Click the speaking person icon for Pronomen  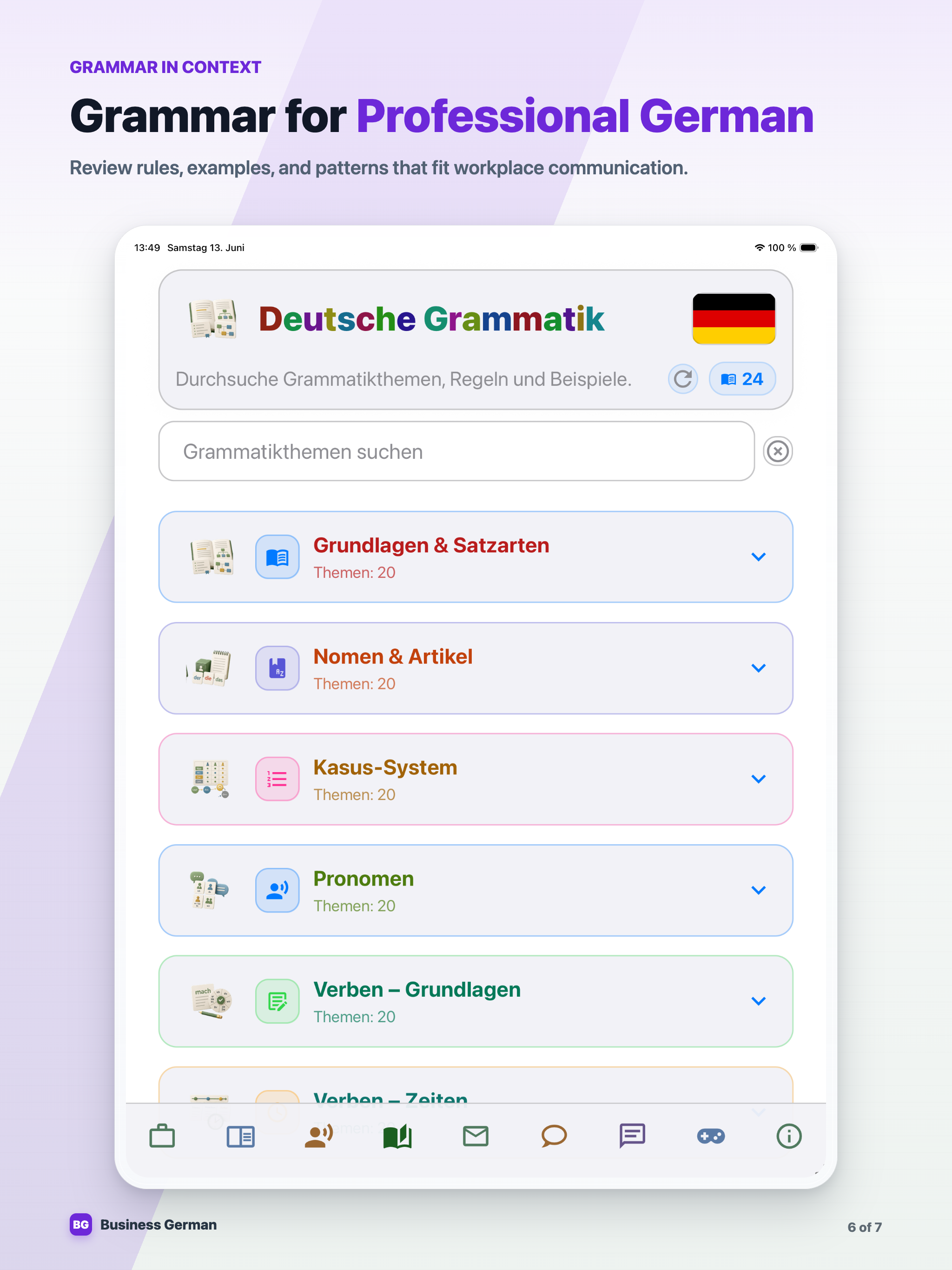pos(278,891)
